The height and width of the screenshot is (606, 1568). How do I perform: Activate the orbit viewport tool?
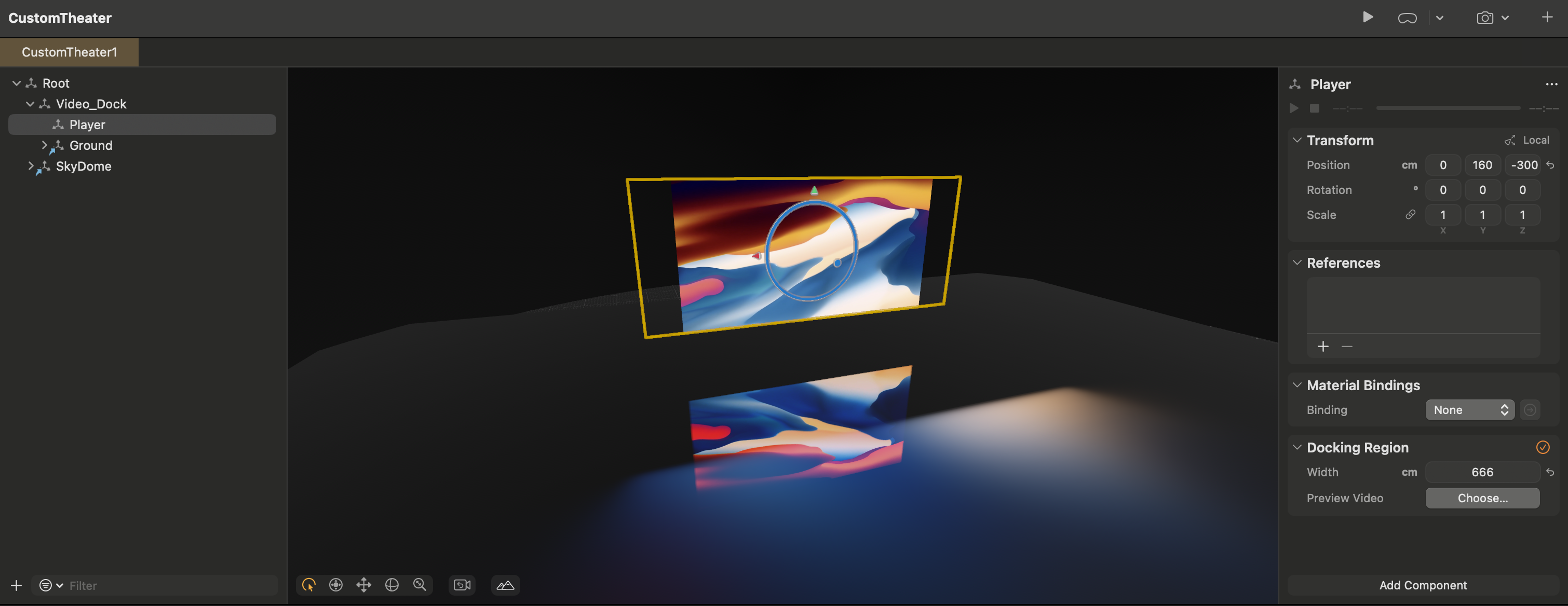point(336,585)
